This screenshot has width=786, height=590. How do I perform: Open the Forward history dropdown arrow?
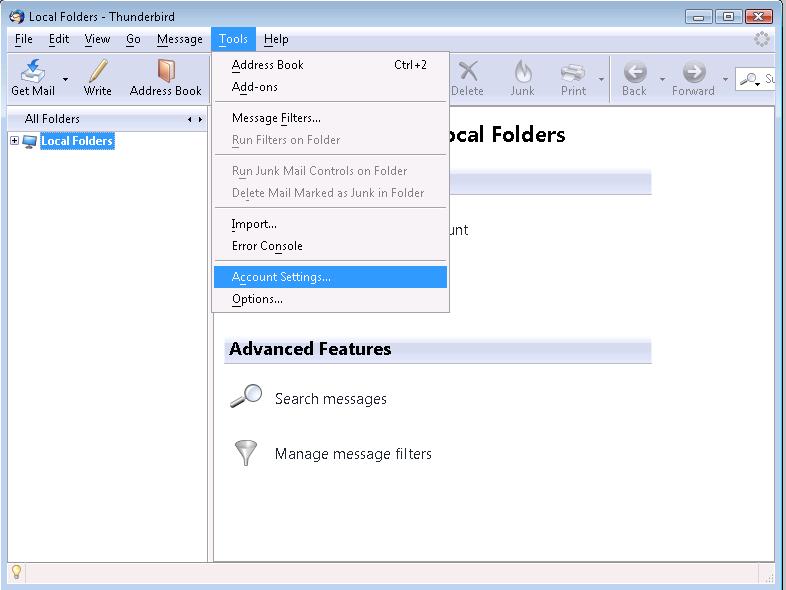pos(725,79)
